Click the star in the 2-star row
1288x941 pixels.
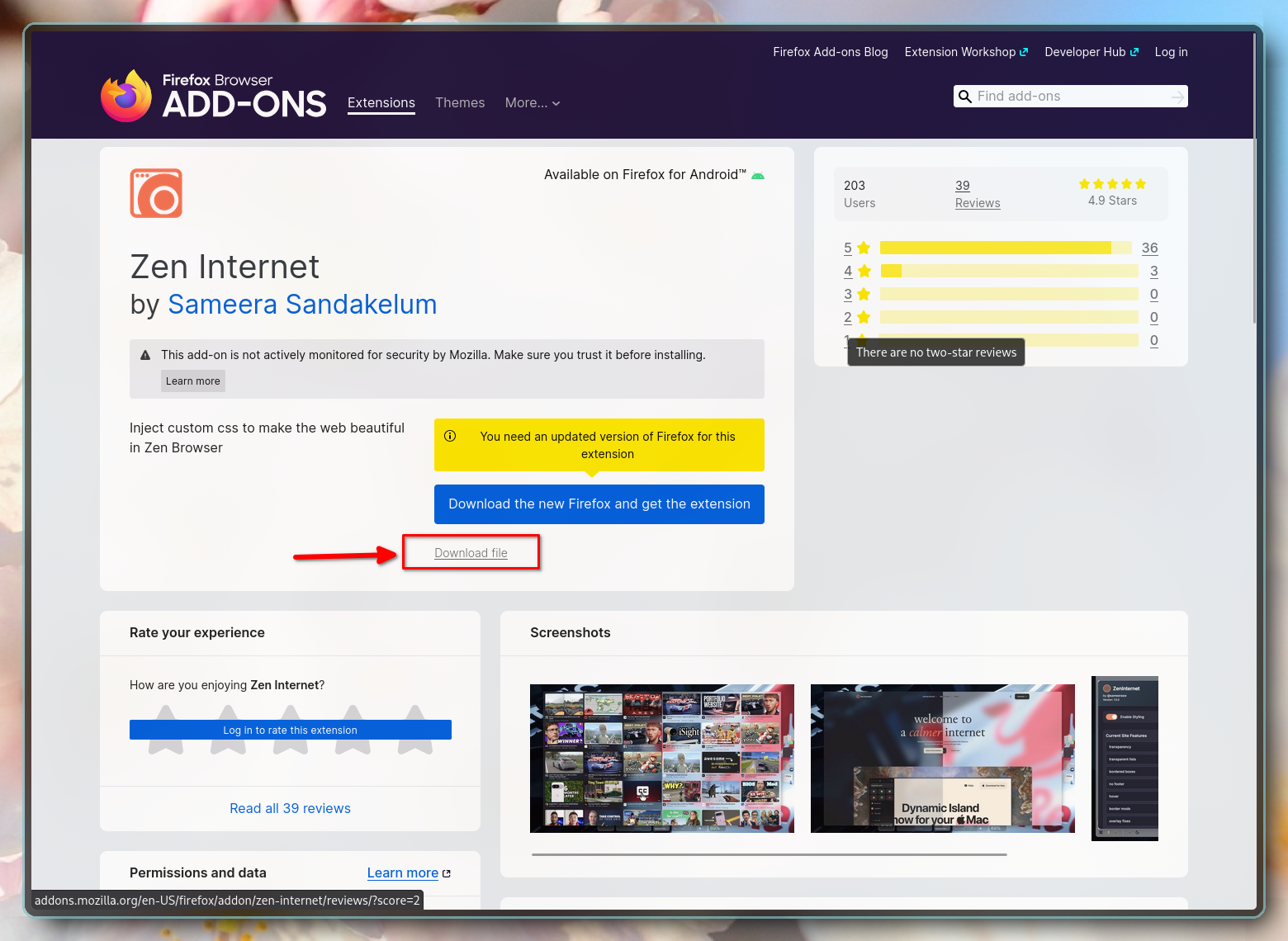point(864,317)
